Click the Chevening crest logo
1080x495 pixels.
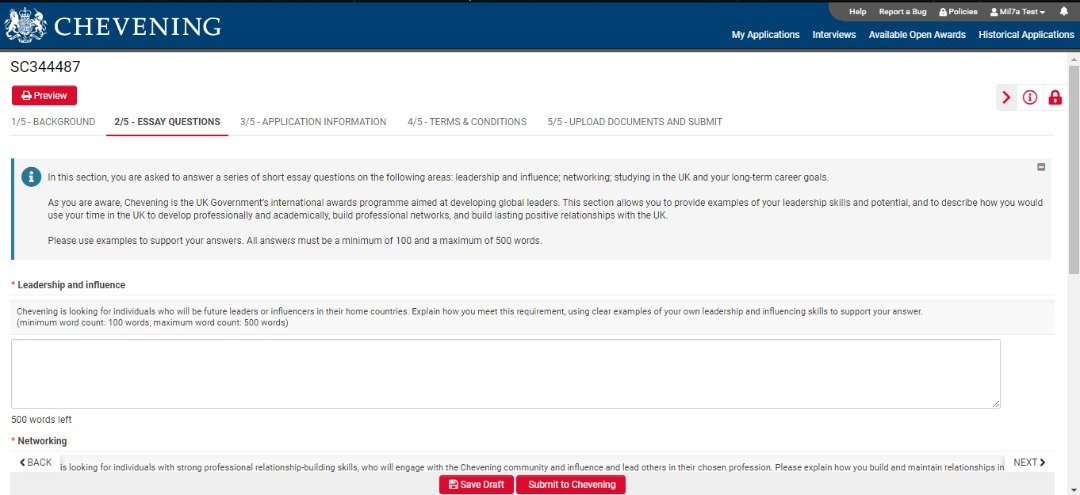[x=25, y=26]
